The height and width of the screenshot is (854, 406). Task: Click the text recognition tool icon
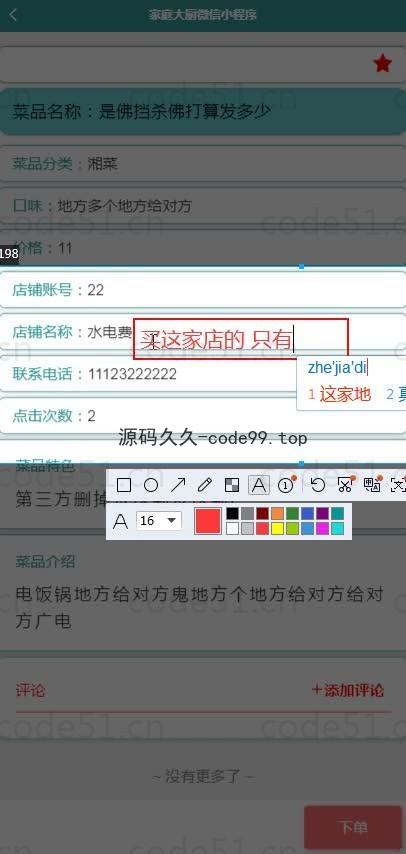click(399, 485)
